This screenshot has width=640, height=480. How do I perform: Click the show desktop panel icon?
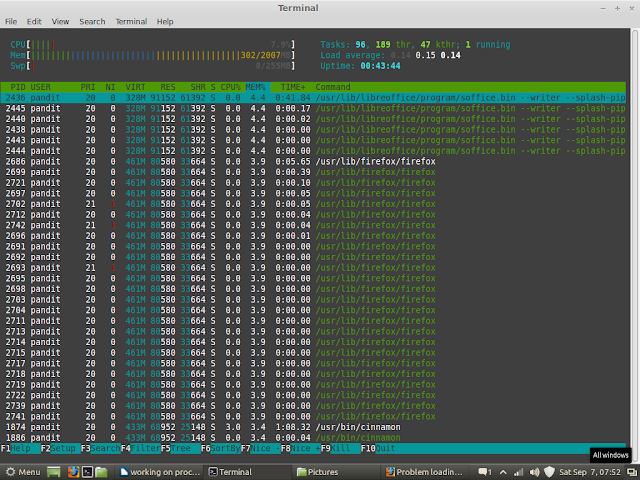click(x=53, y=472)
